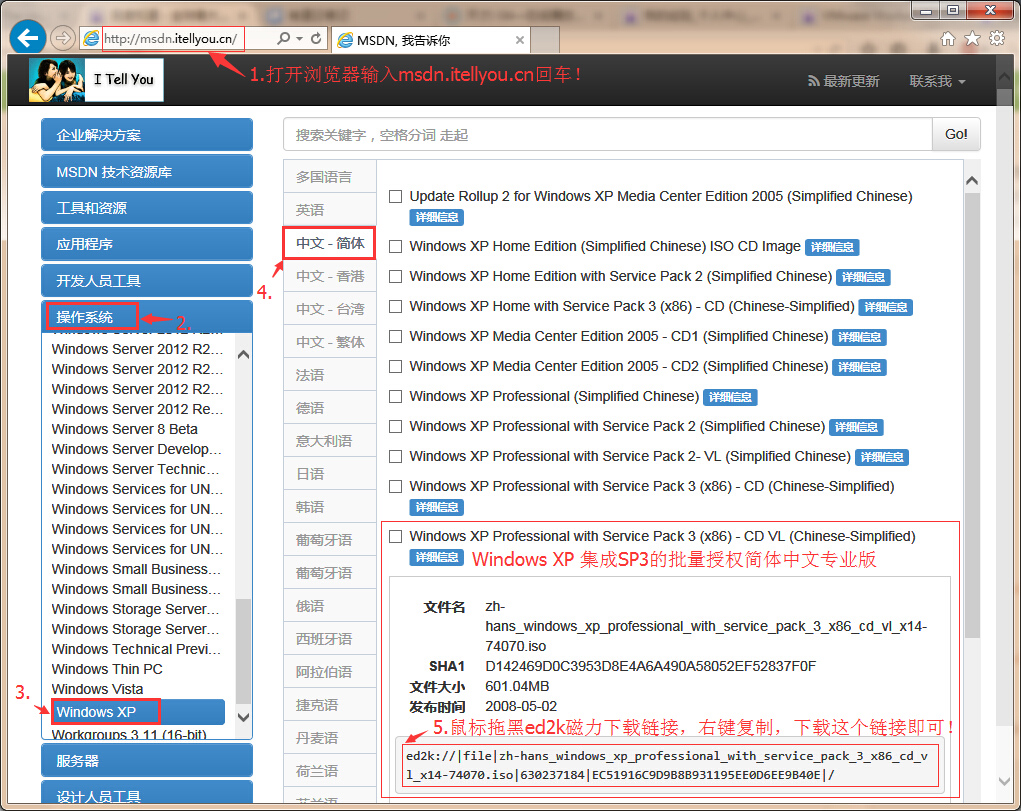Switch to the 中文 - 香港 language tab

[x=329, y=276]
